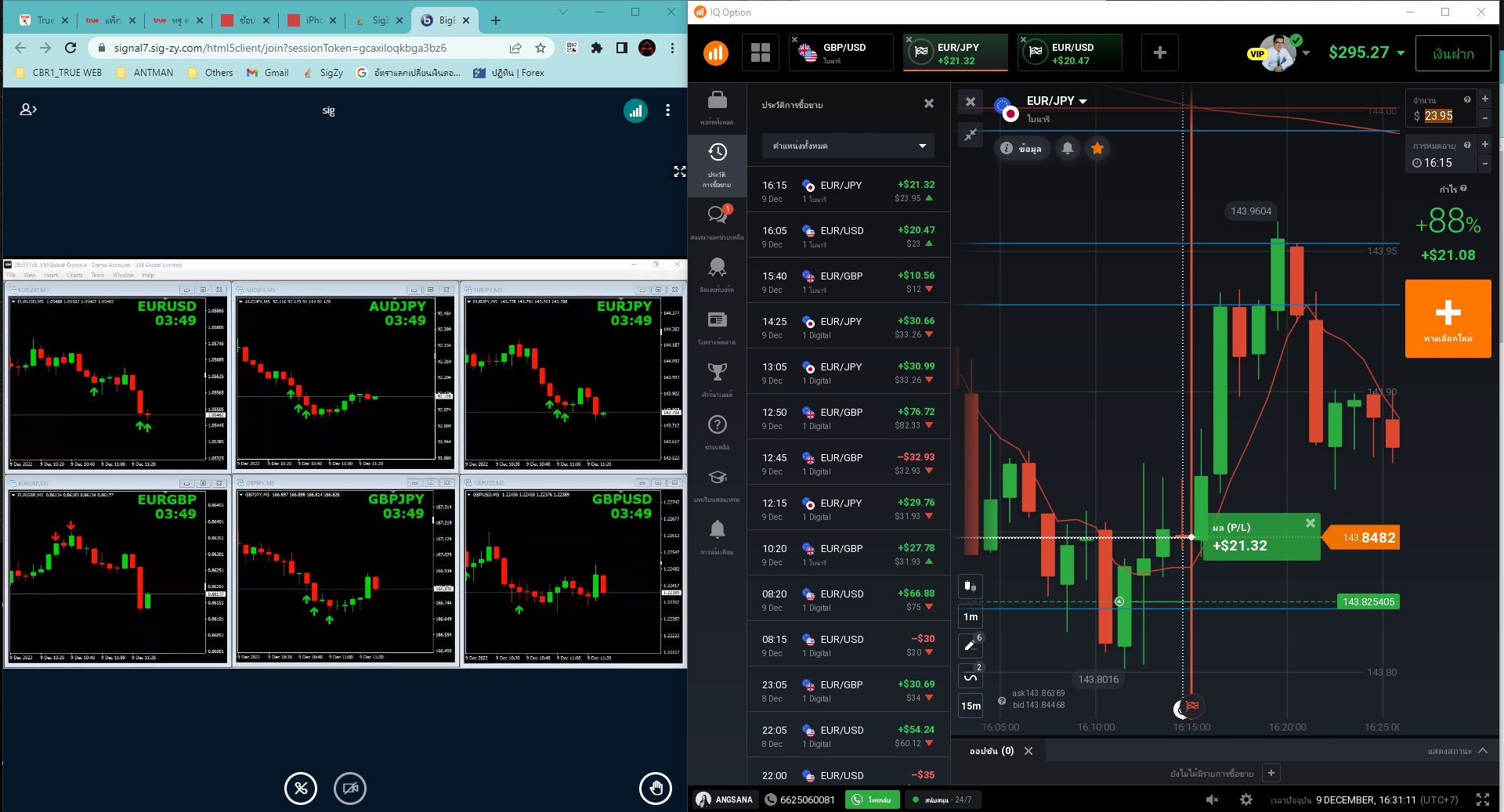
Task: Open the drawing pencil tool on the chart
Action: 970,645
